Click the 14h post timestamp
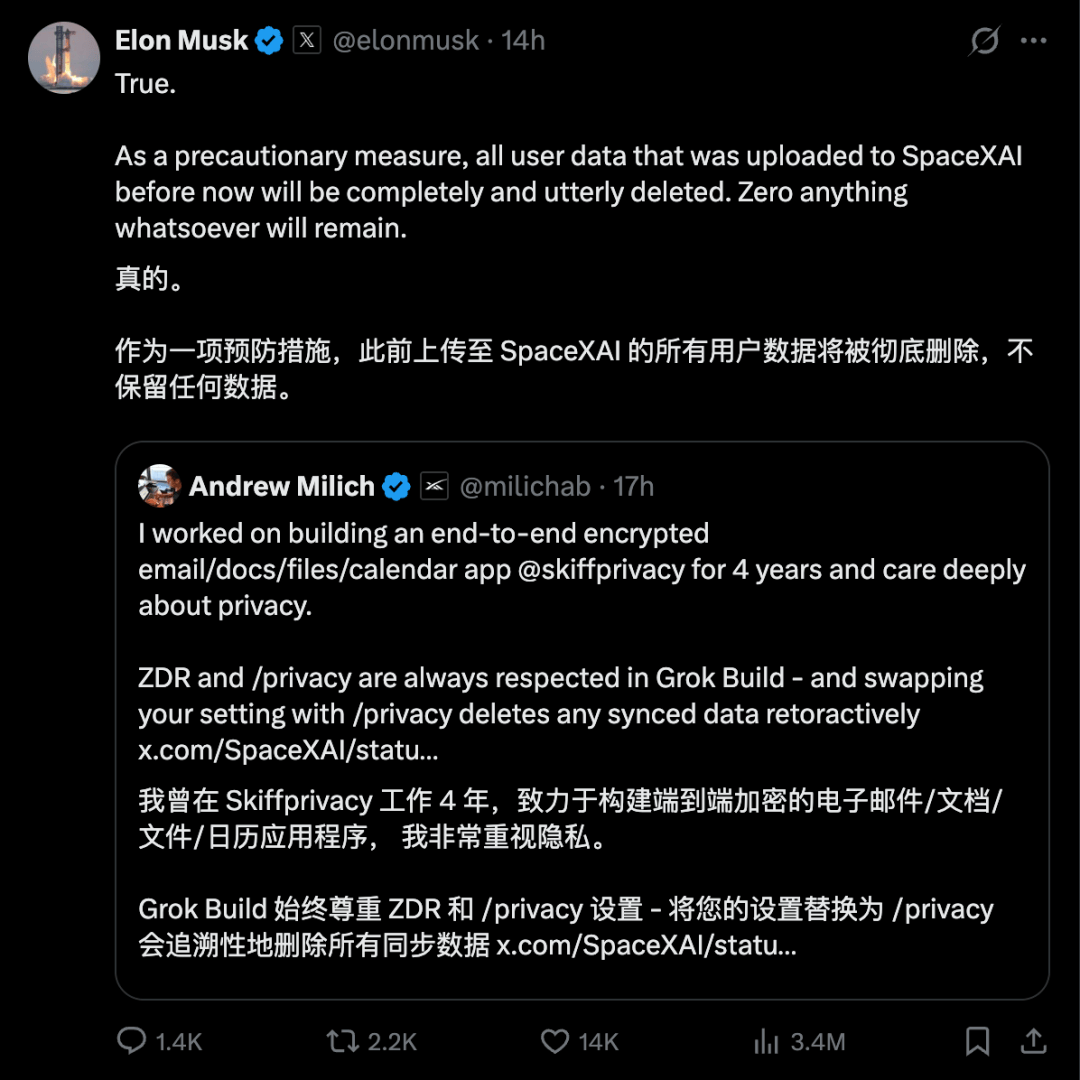1080x1080 pixels. coord(523,41)
